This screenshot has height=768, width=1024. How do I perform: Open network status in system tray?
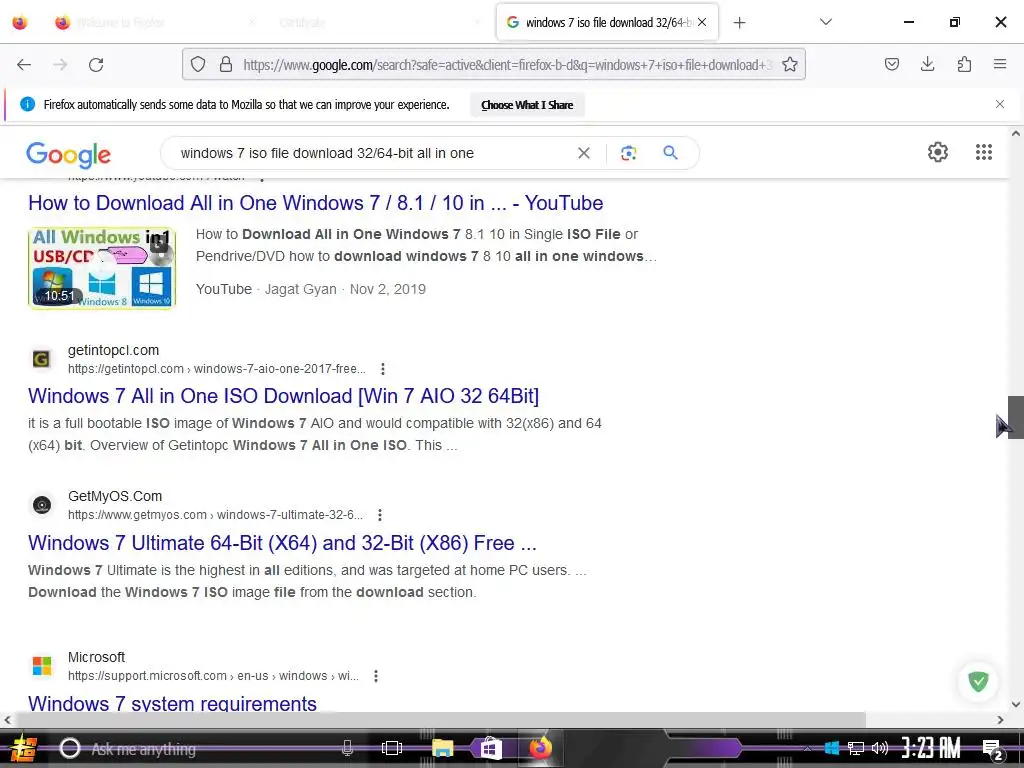pos(856,748)
